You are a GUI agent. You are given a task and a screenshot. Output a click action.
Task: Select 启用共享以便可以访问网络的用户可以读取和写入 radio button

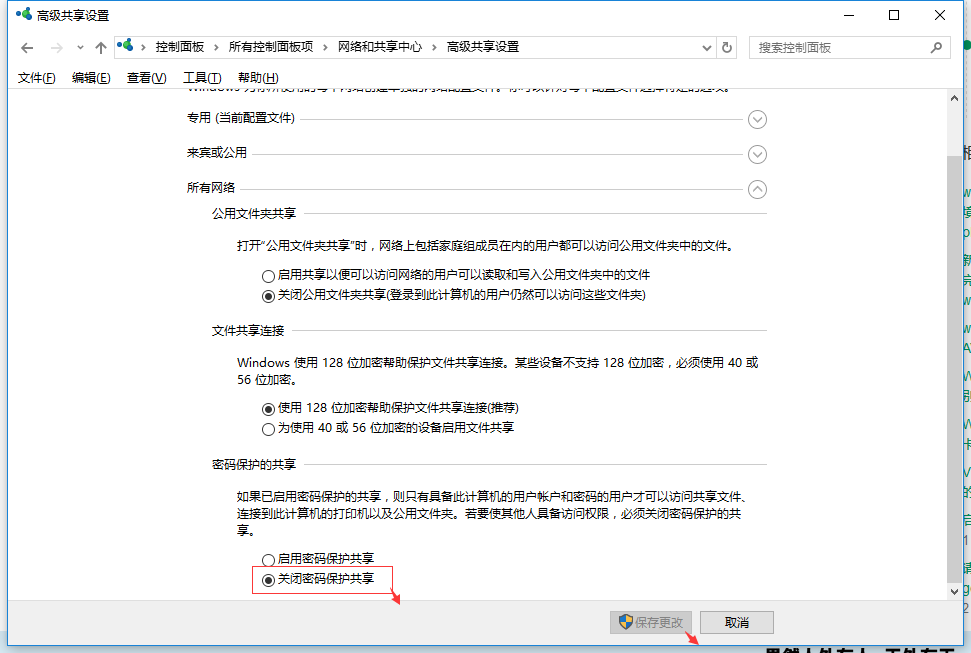(268, 276)
